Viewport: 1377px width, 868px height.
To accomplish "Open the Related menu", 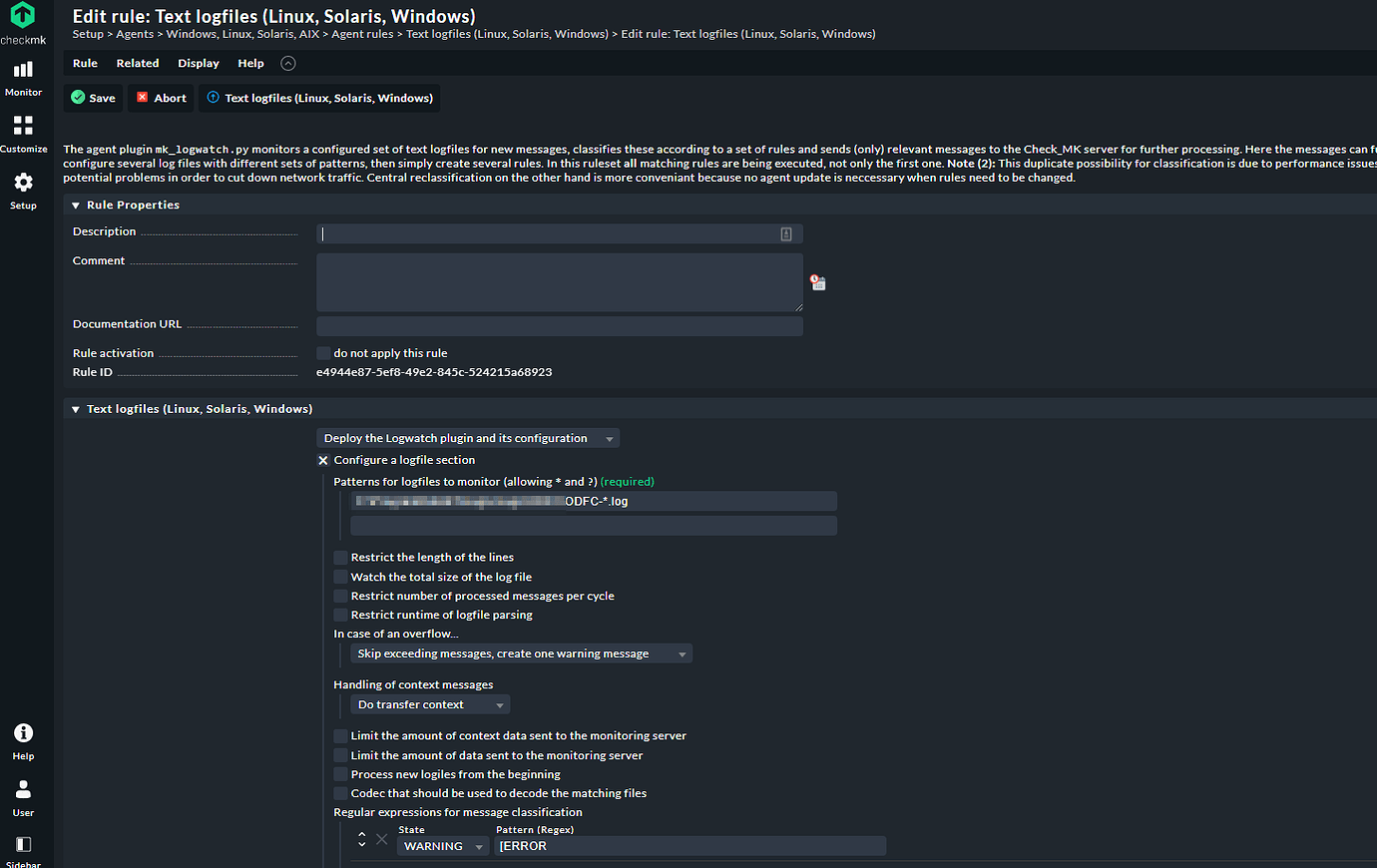I will click(x=137, y=63).
